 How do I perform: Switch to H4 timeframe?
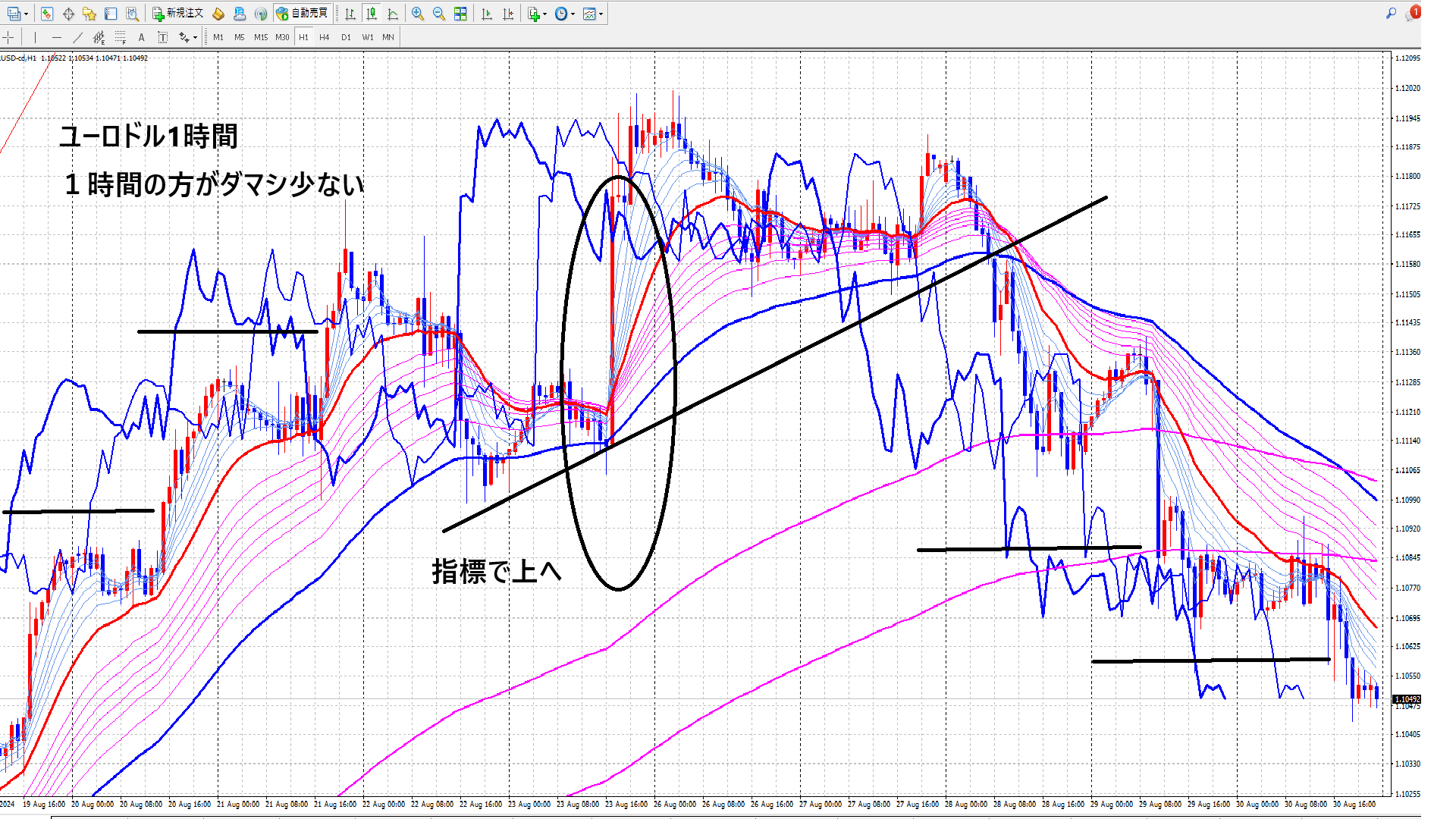[x=325, y=37]
